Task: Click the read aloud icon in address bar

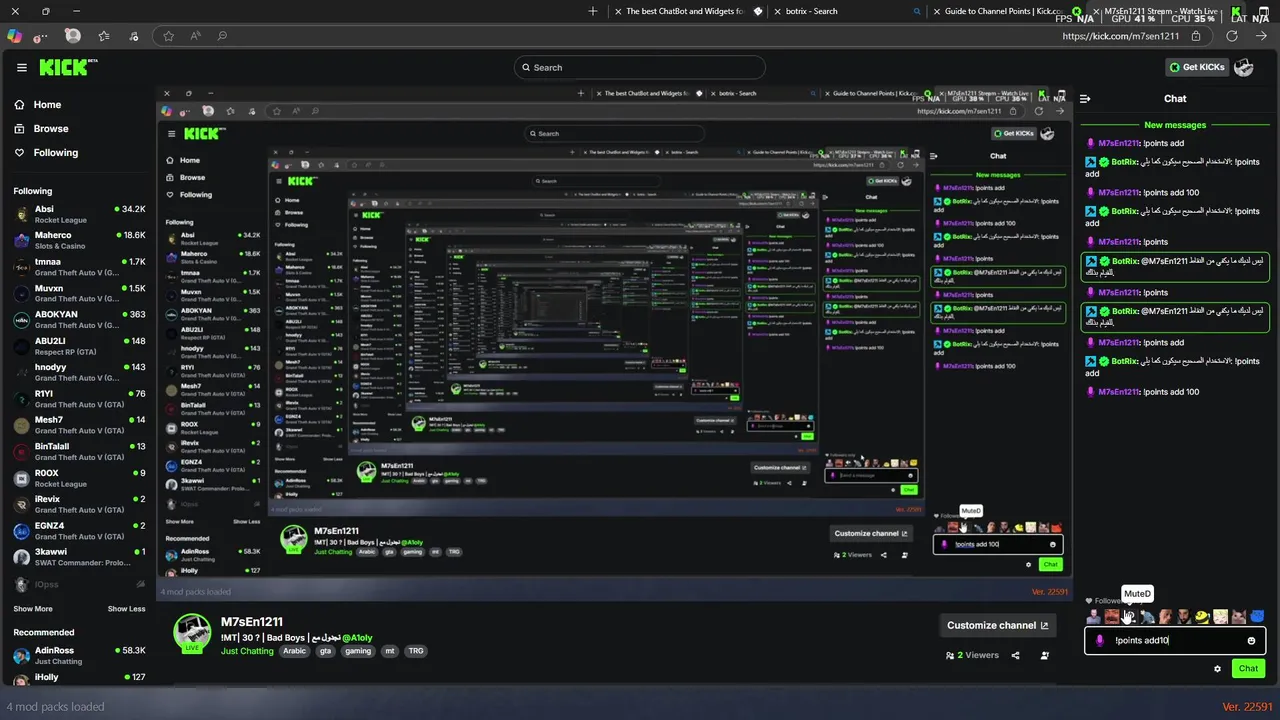Action: (x=195, y=36)
